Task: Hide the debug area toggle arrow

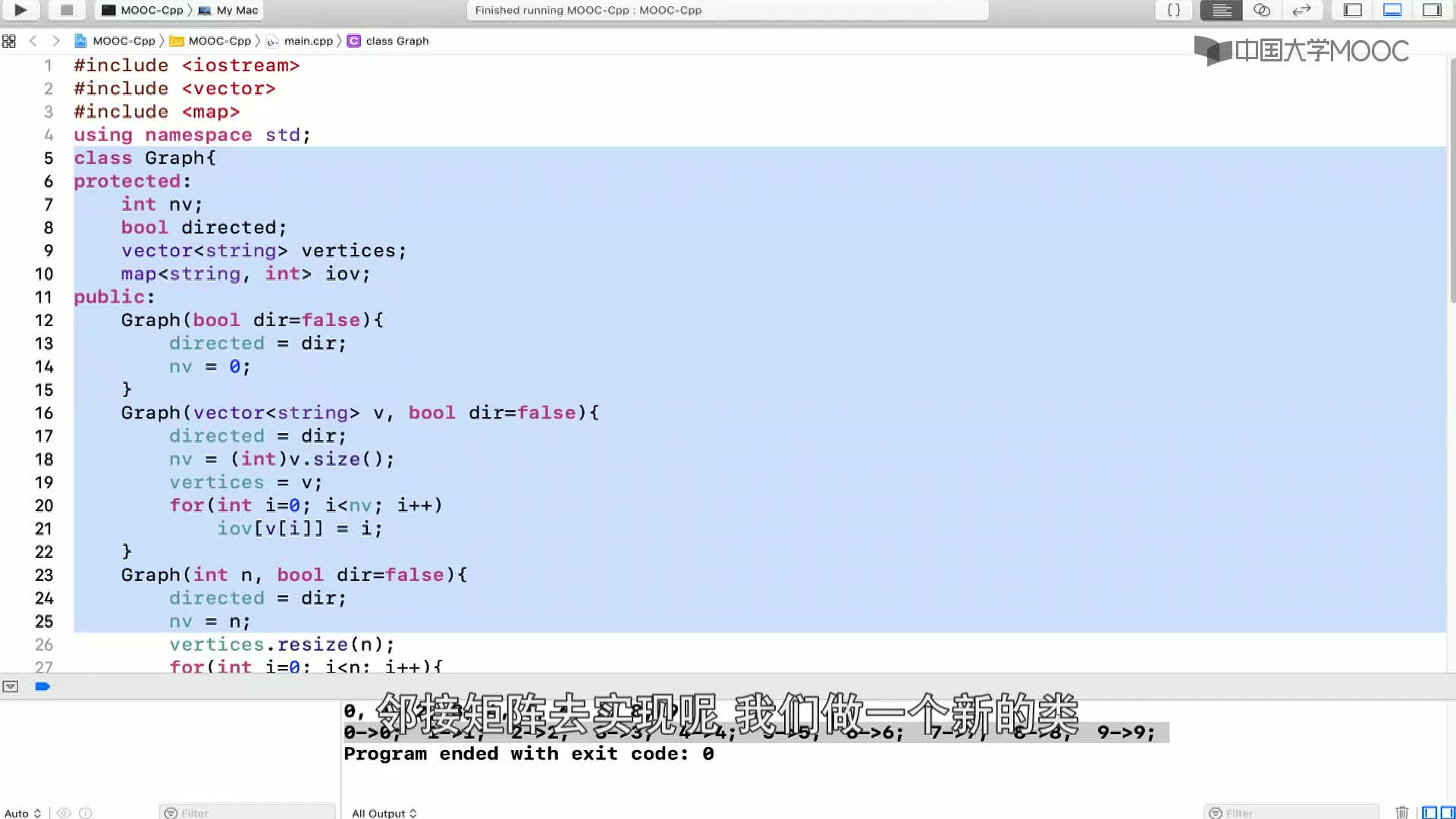Action: 10,686
